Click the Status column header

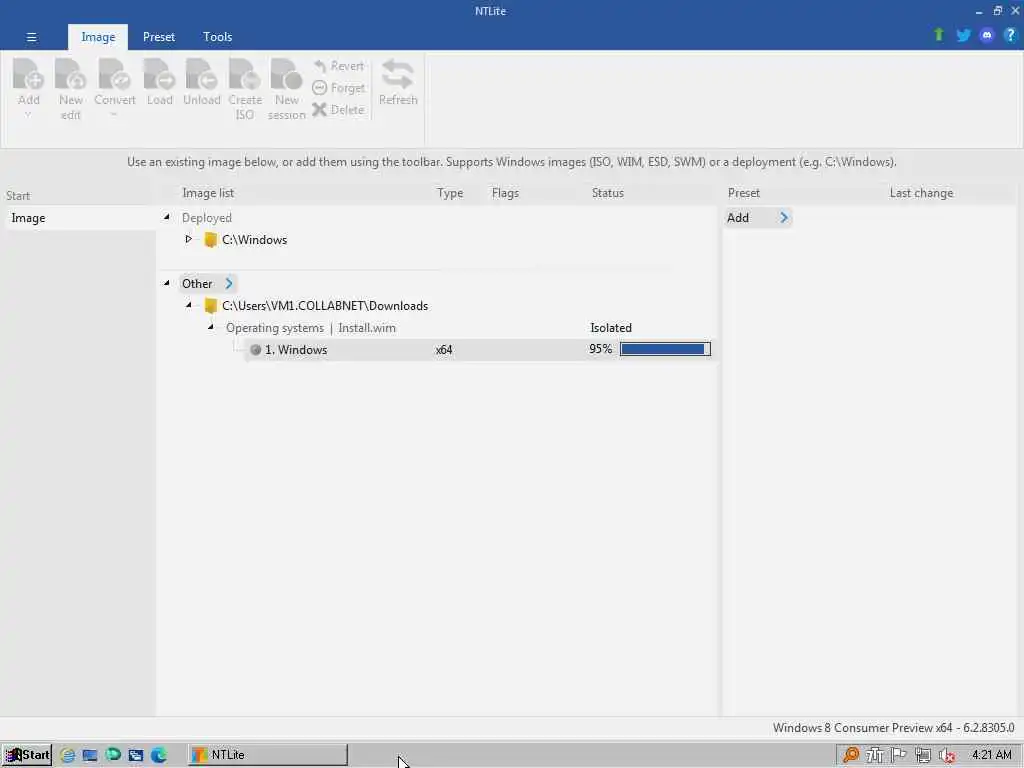(x=607, y=193)
